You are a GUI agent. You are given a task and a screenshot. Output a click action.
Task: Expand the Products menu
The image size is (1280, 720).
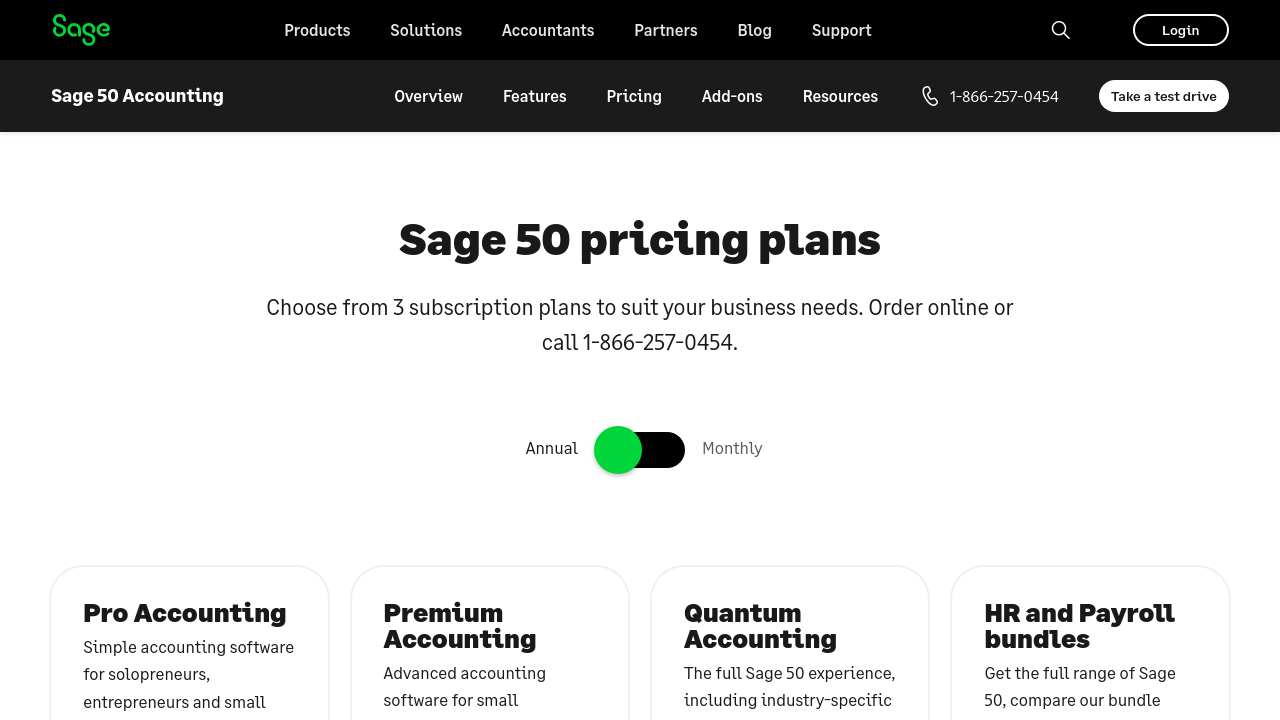(317, 30)
